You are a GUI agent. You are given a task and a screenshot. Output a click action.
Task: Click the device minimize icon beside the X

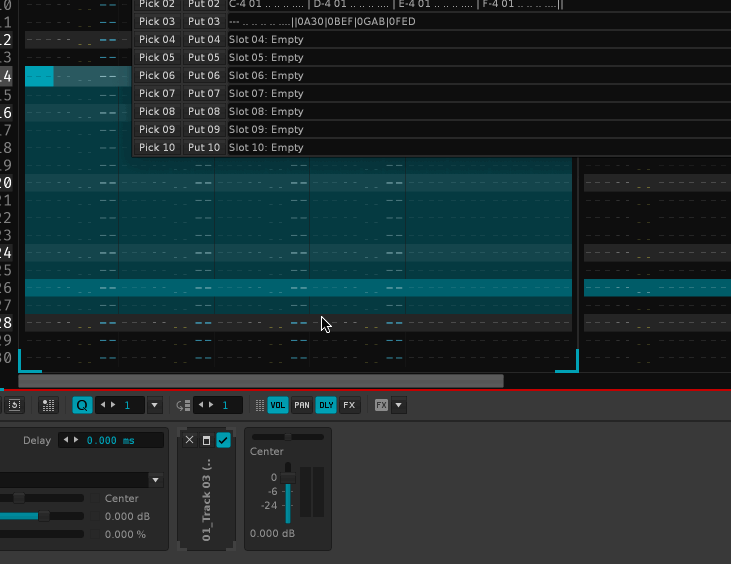(206, 440)
